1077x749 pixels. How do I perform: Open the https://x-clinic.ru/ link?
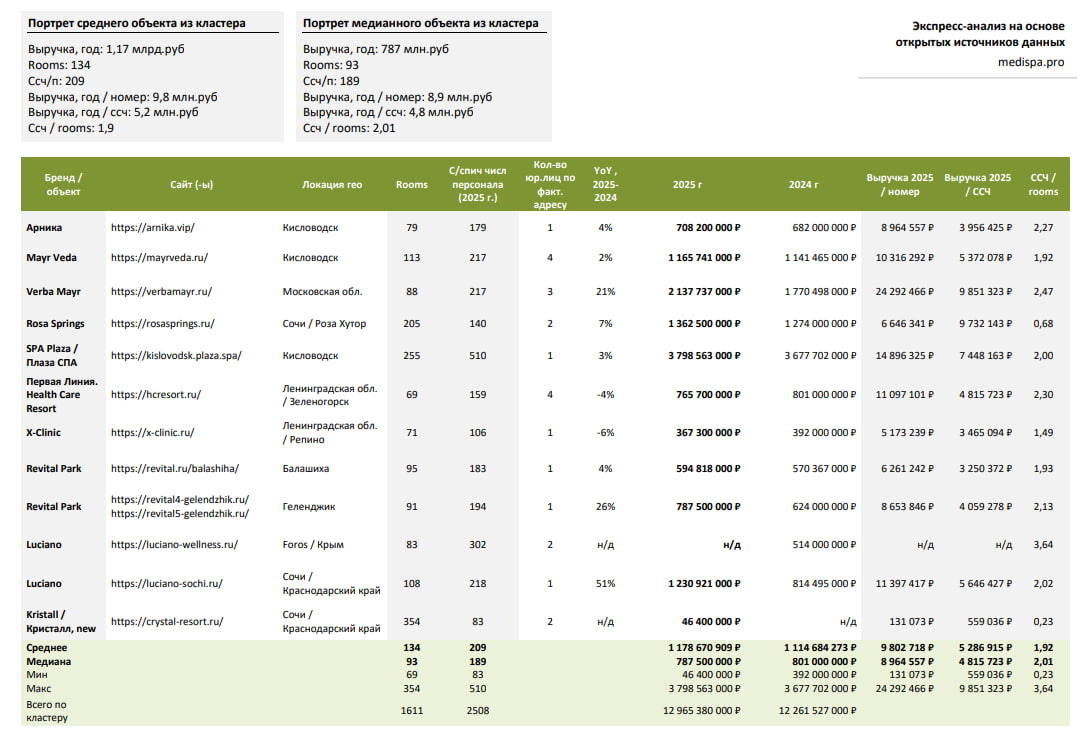(x=152, y=432)
